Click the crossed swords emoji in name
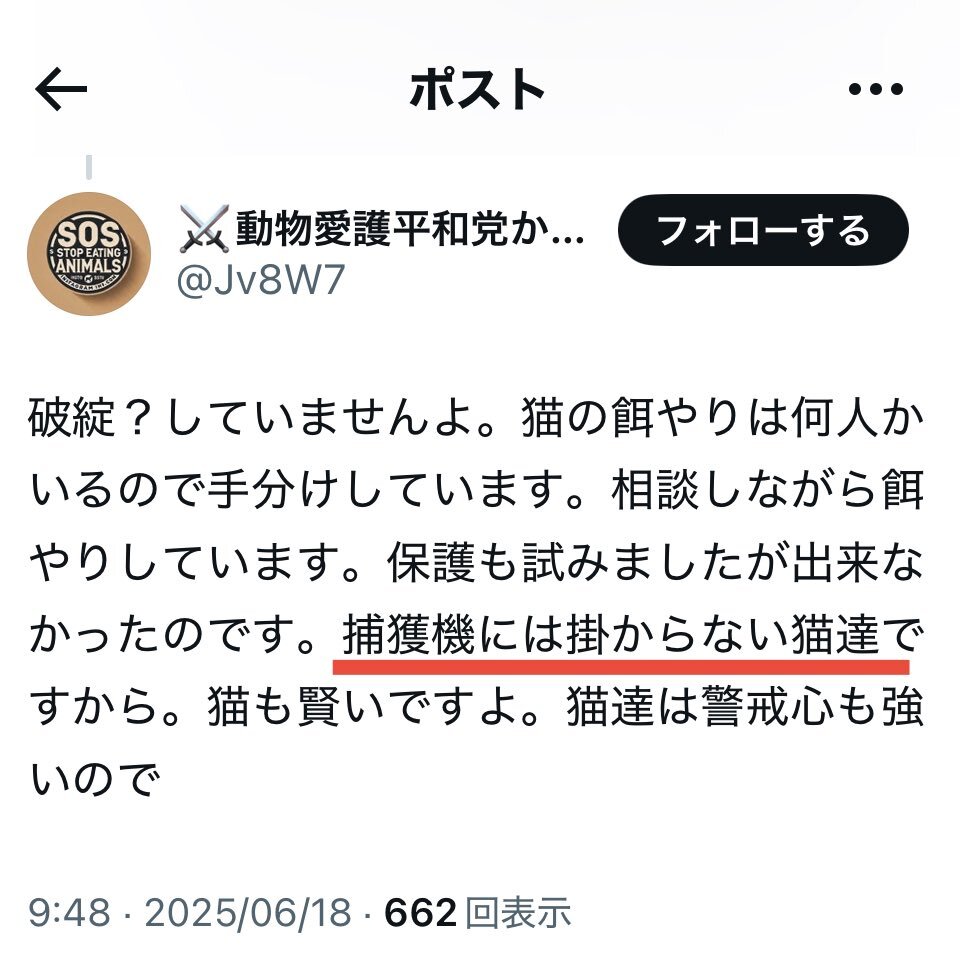The width and height of the screenshot is (960, 965). 204,229
